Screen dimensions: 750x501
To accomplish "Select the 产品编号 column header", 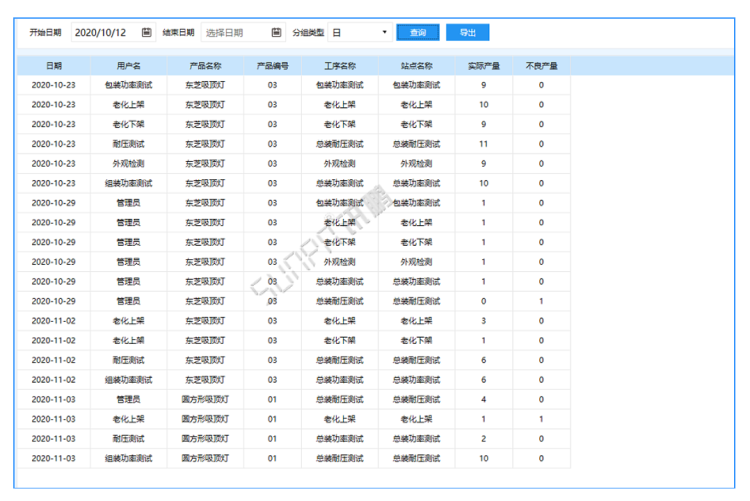I will pyautogui.click(x=272, y=65).
